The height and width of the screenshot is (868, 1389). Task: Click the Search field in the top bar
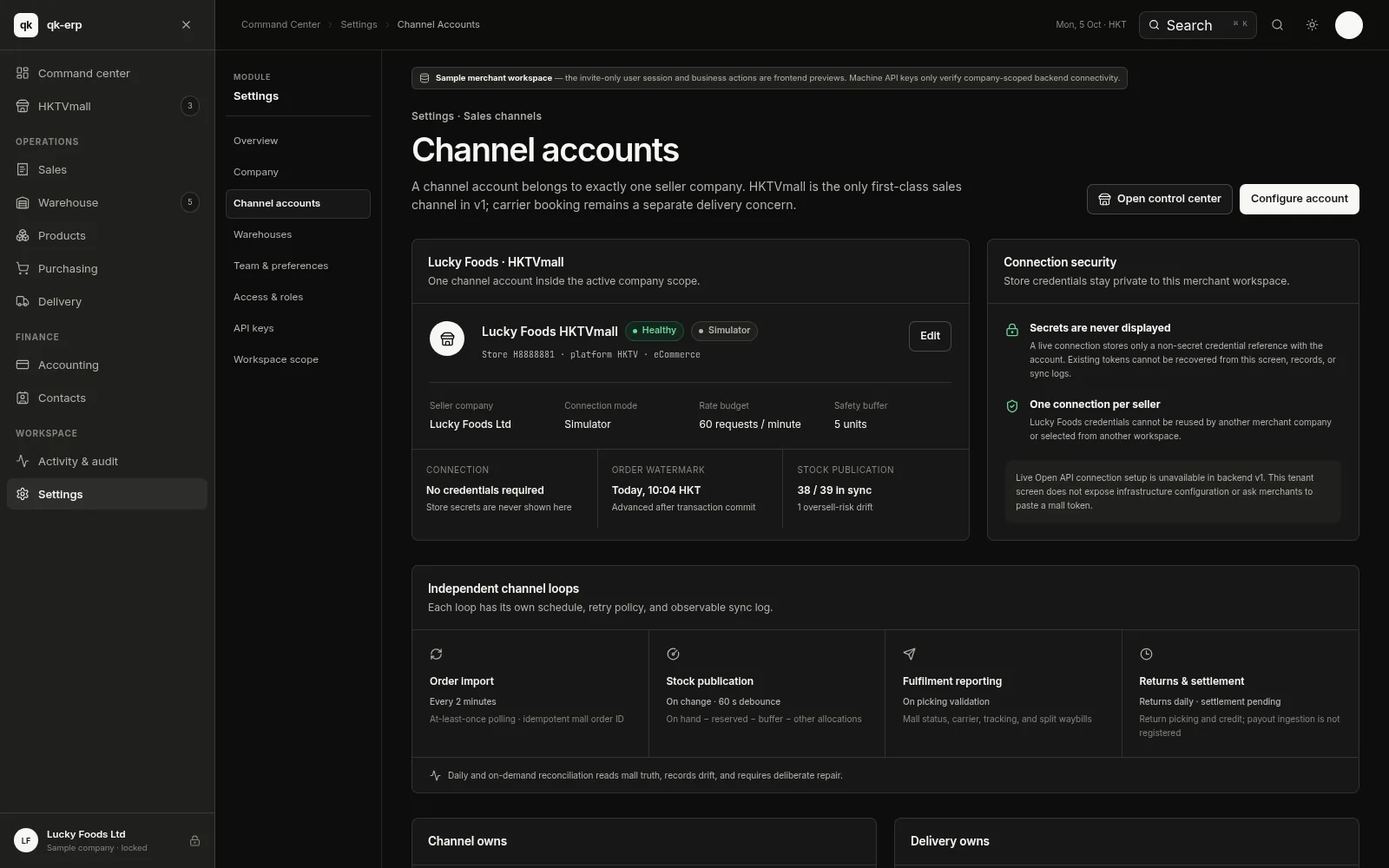1197,25
